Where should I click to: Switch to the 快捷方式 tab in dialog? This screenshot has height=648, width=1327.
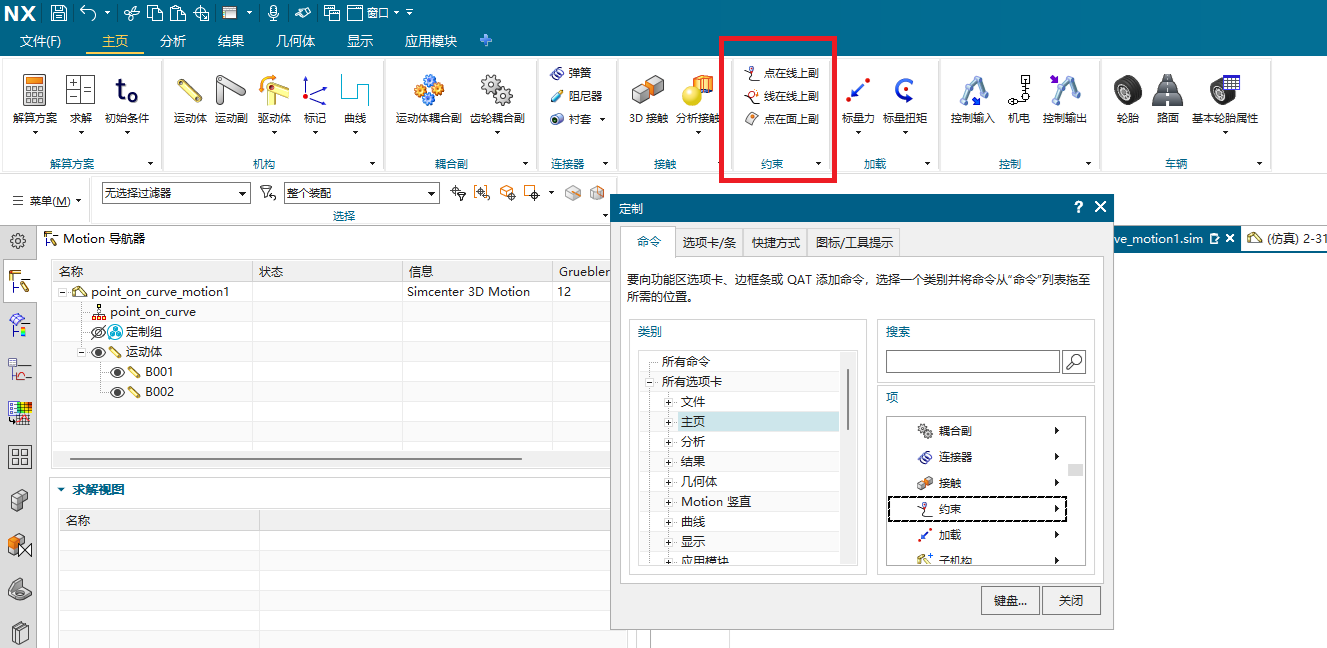coord(775,242)
